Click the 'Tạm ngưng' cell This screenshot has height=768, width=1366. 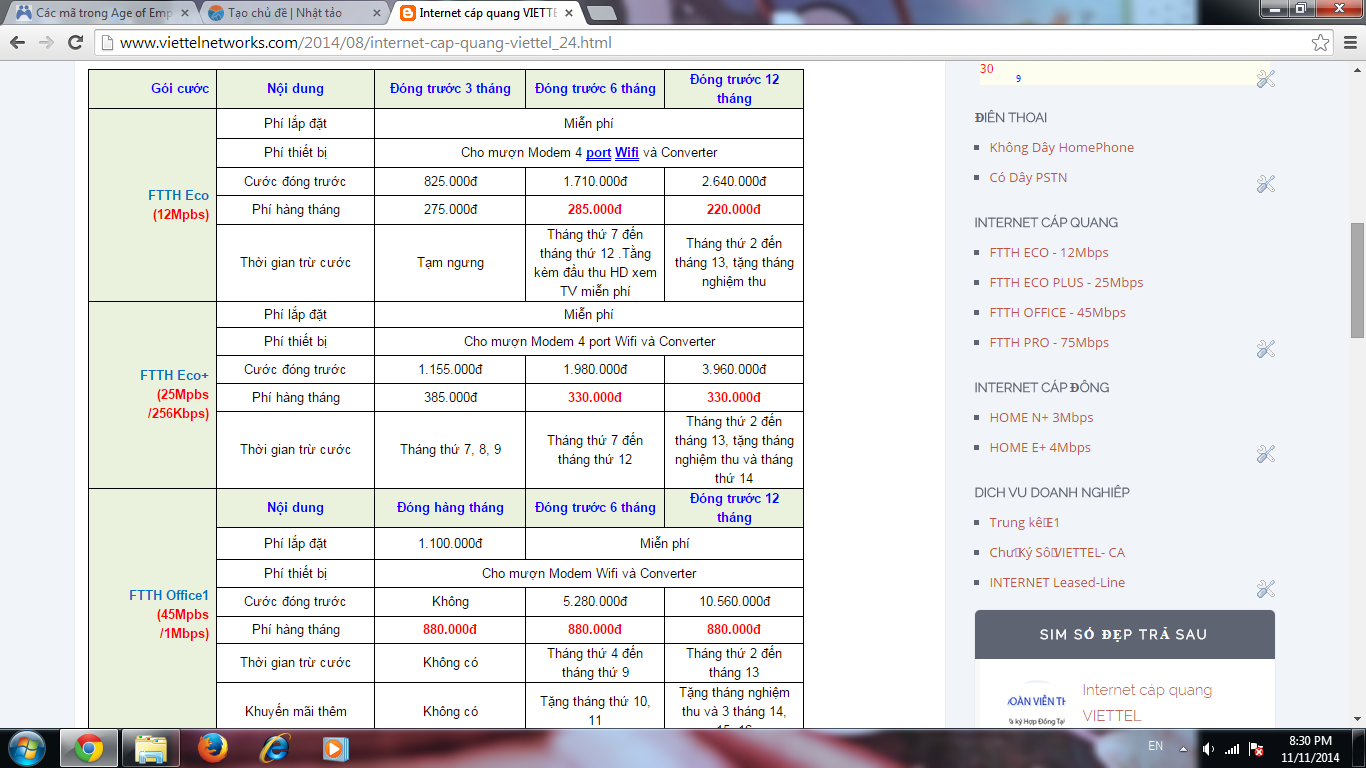coord(450,262)
